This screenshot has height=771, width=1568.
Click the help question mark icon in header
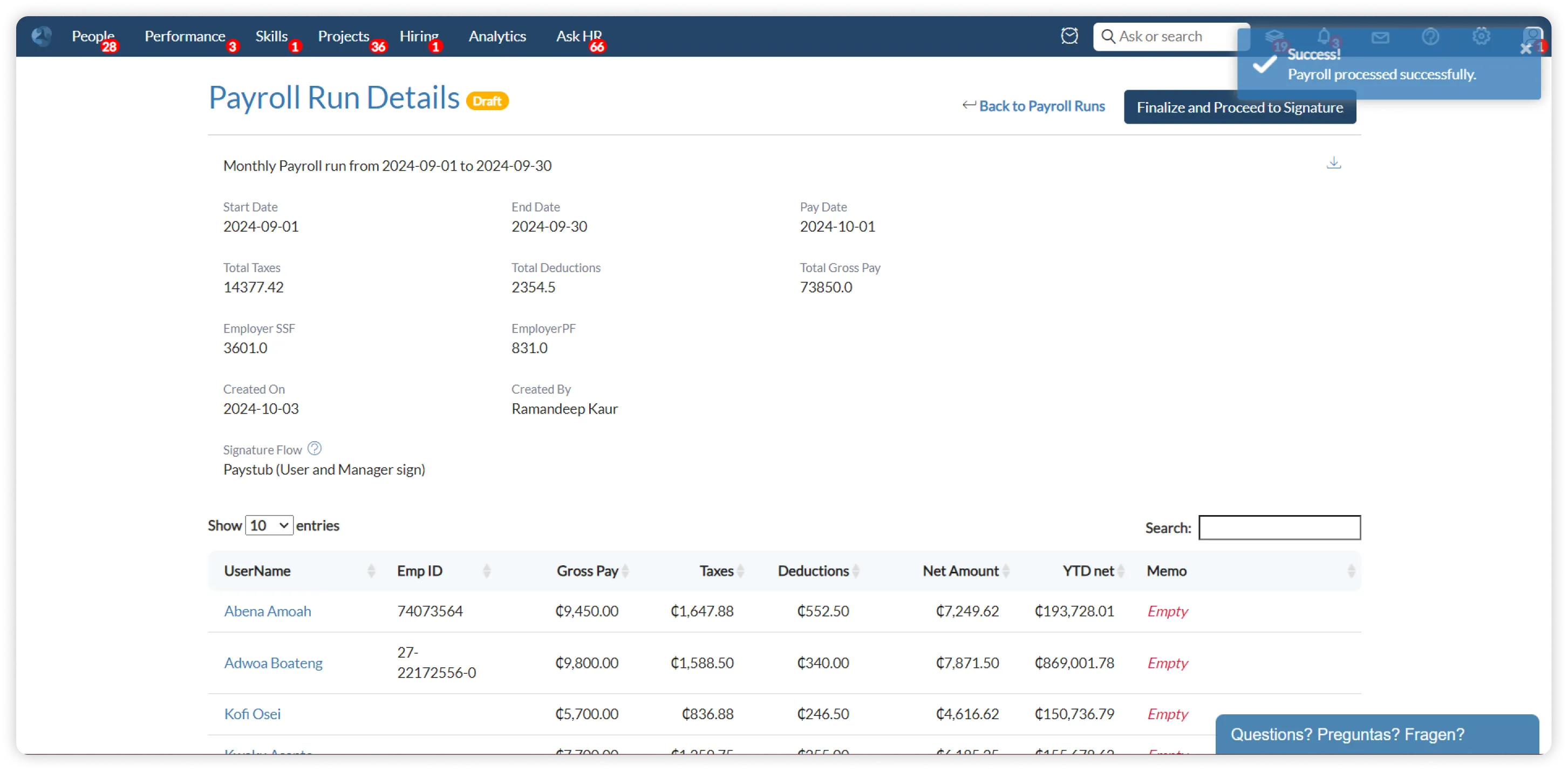tap(1430, 37)
